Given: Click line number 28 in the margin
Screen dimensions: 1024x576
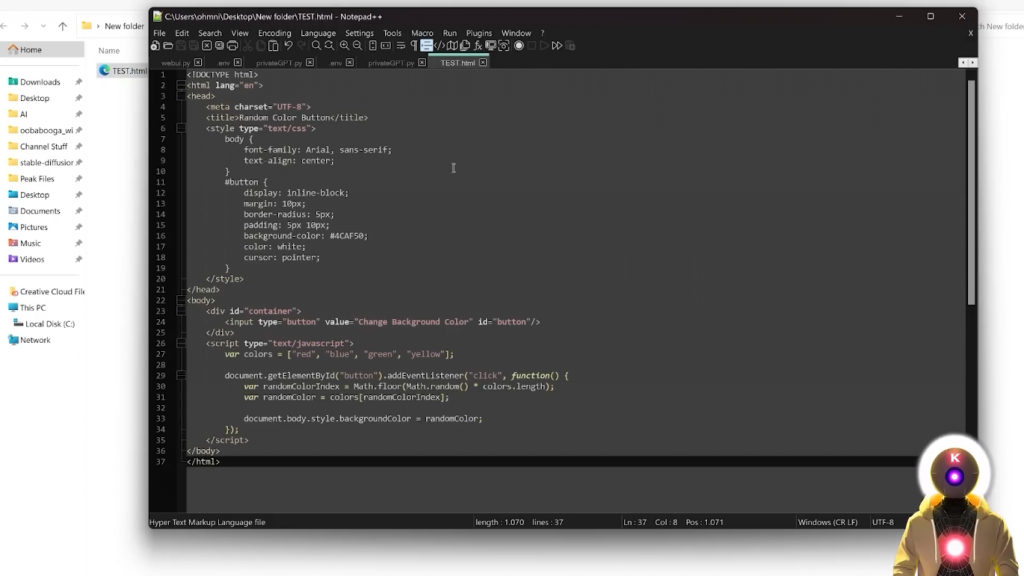Looking at the screenshot, I should coord(161,364).
